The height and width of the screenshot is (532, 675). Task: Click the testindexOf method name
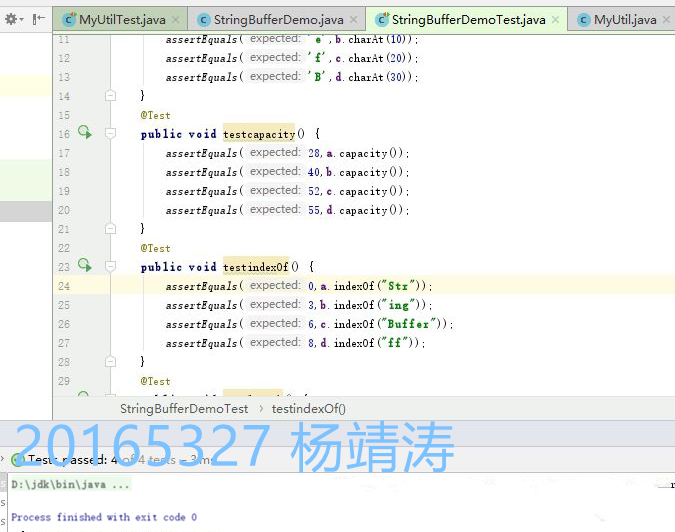click(256, 267)
